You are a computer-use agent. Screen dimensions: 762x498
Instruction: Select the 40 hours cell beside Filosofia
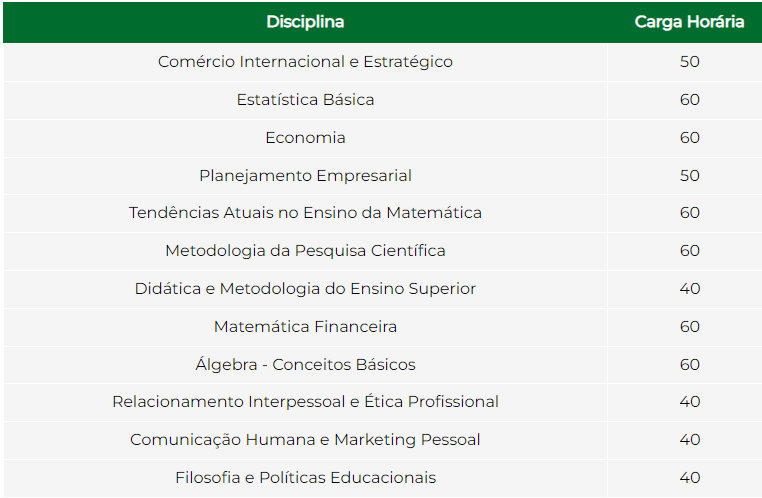689,478
